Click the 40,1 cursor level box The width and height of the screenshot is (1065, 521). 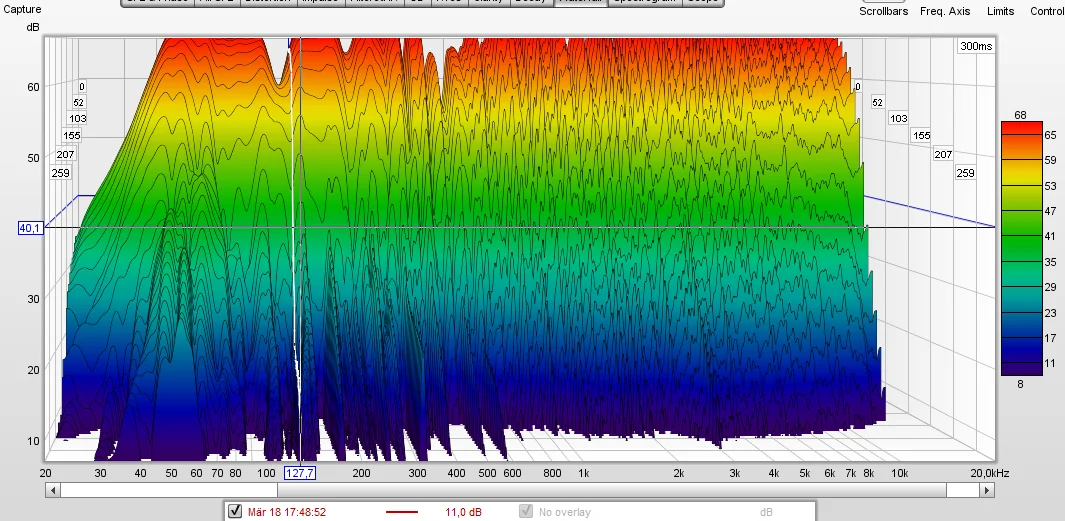pyautogui.click(x=31, y=228)
